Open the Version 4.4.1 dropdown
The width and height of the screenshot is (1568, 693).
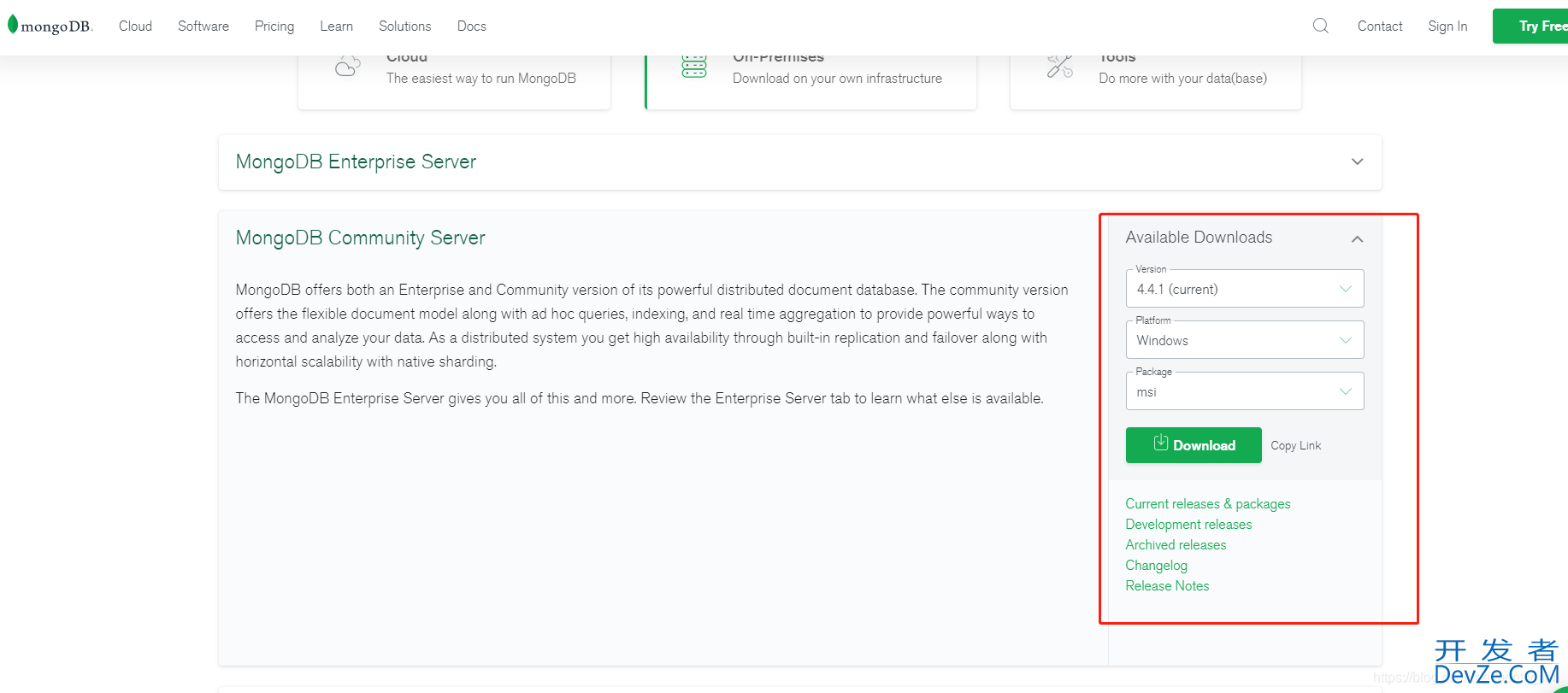click(x=1245, y=289)
